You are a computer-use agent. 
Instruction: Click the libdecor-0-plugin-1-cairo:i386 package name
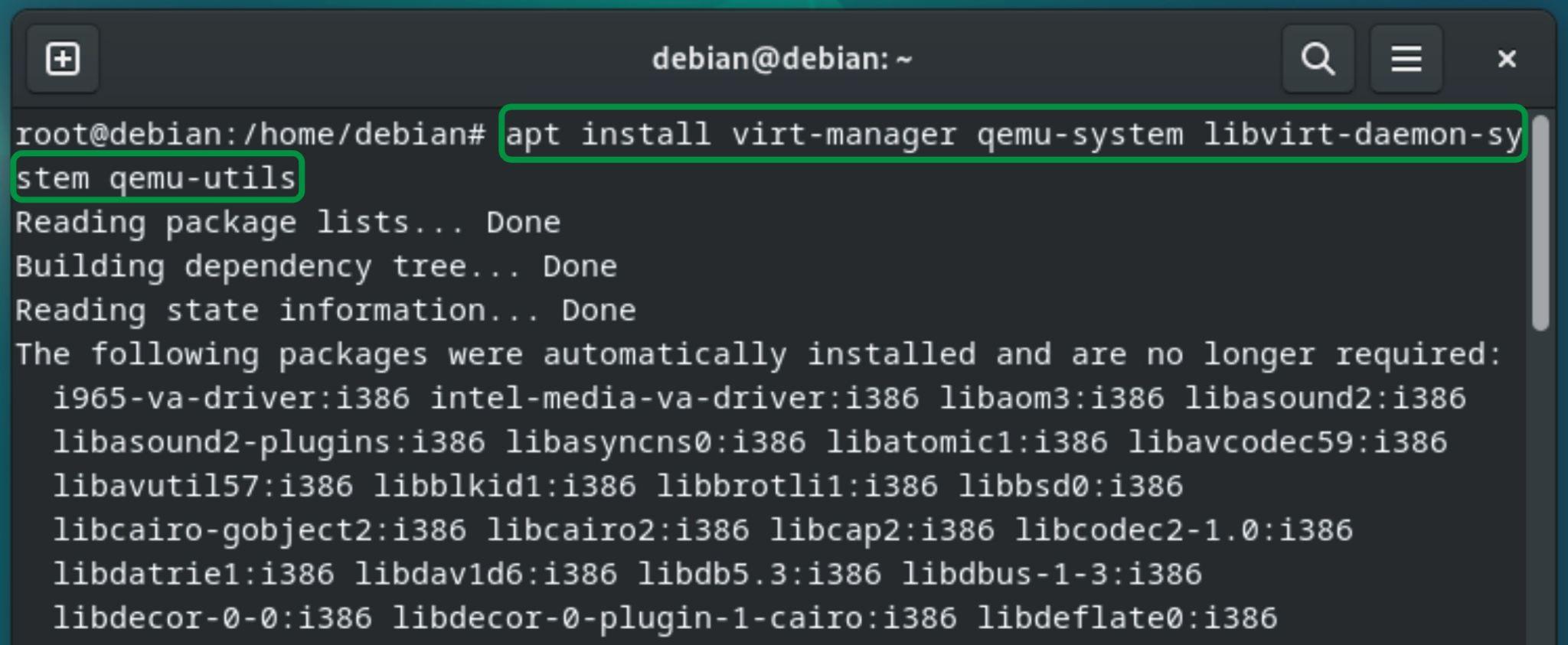coord(674,618)
